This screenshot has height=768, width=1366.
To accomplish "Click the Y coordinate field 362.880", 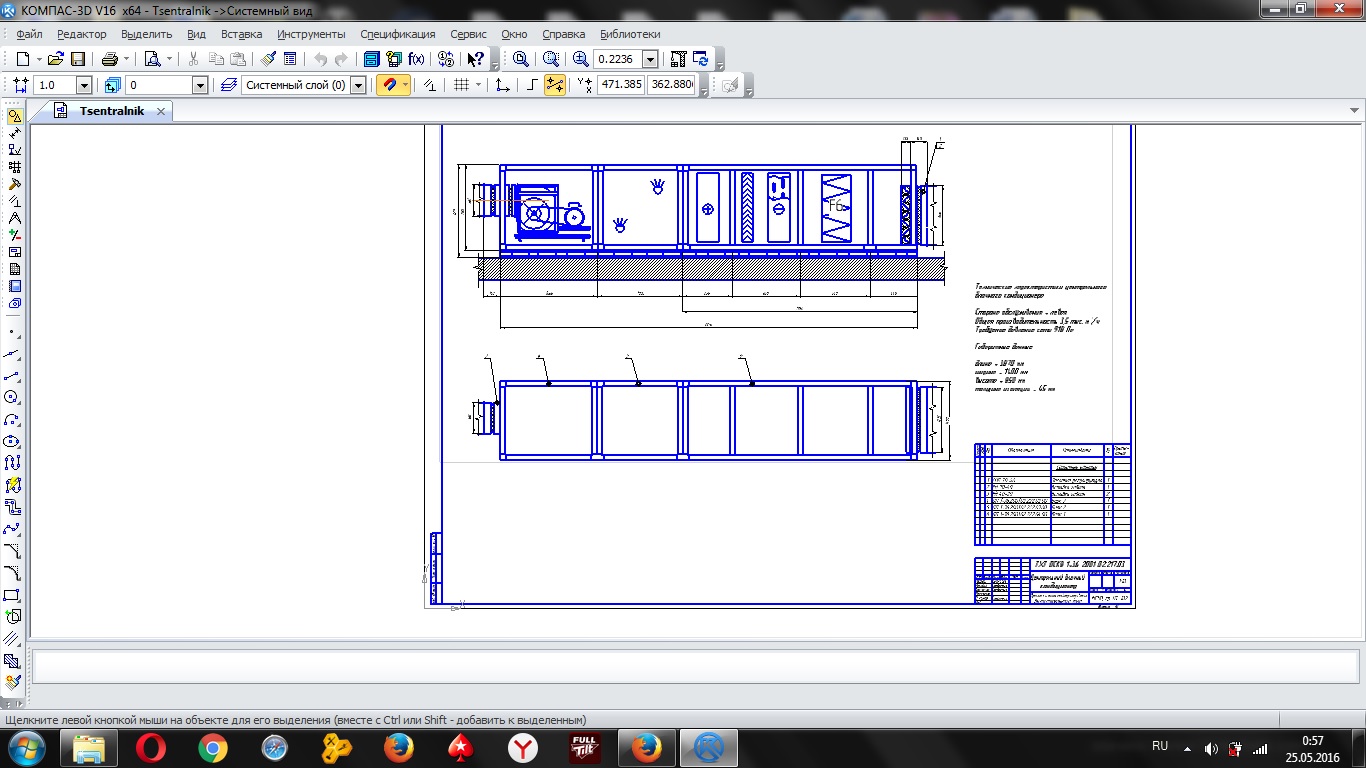I will (x=671, y=85).
